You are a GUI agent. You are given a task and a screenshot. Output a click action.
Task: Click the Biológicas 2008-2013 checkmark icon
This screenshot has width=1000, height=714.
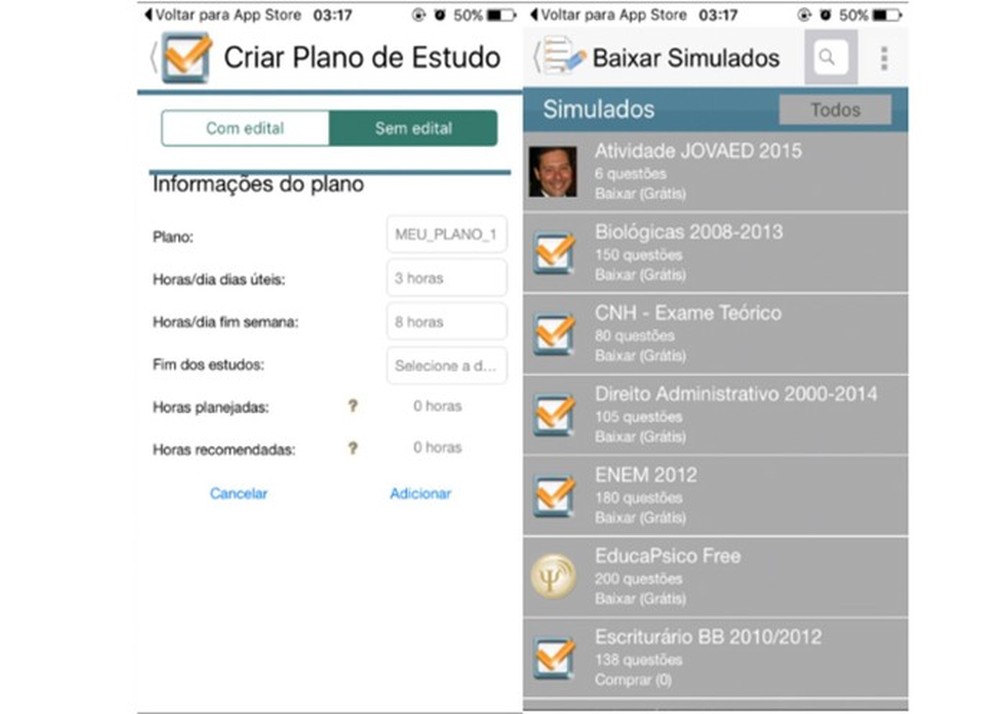[x=554, y=253]
